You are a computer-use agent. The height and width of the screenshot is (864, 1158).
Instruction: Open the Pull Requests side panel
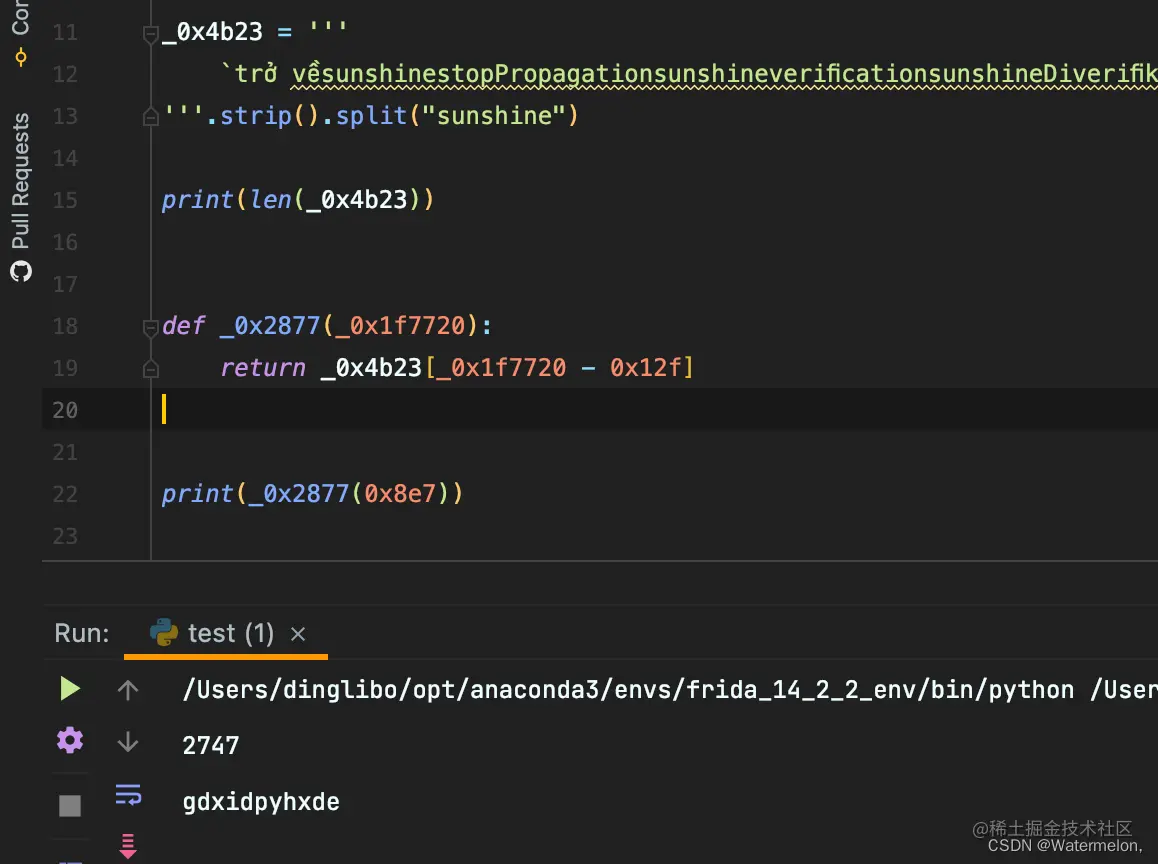(21, 196)
